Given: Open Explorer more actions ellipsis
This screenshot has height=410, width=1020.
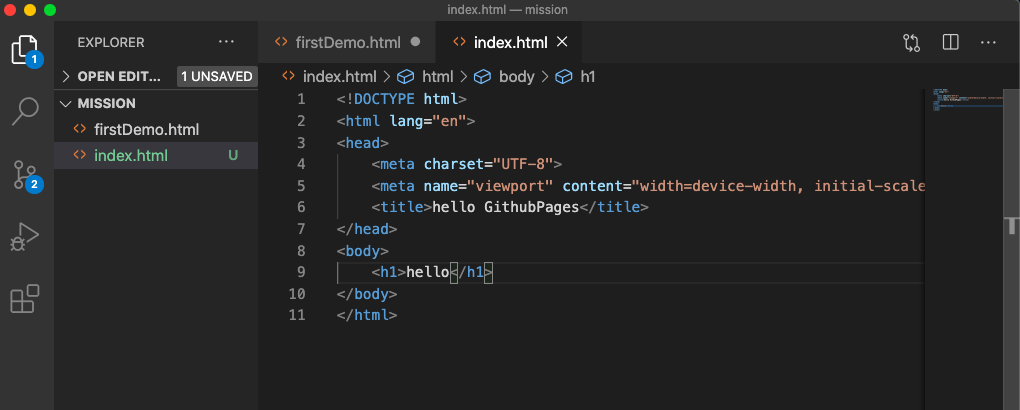Looking at the screenshot, I should [x=226, y=42].
